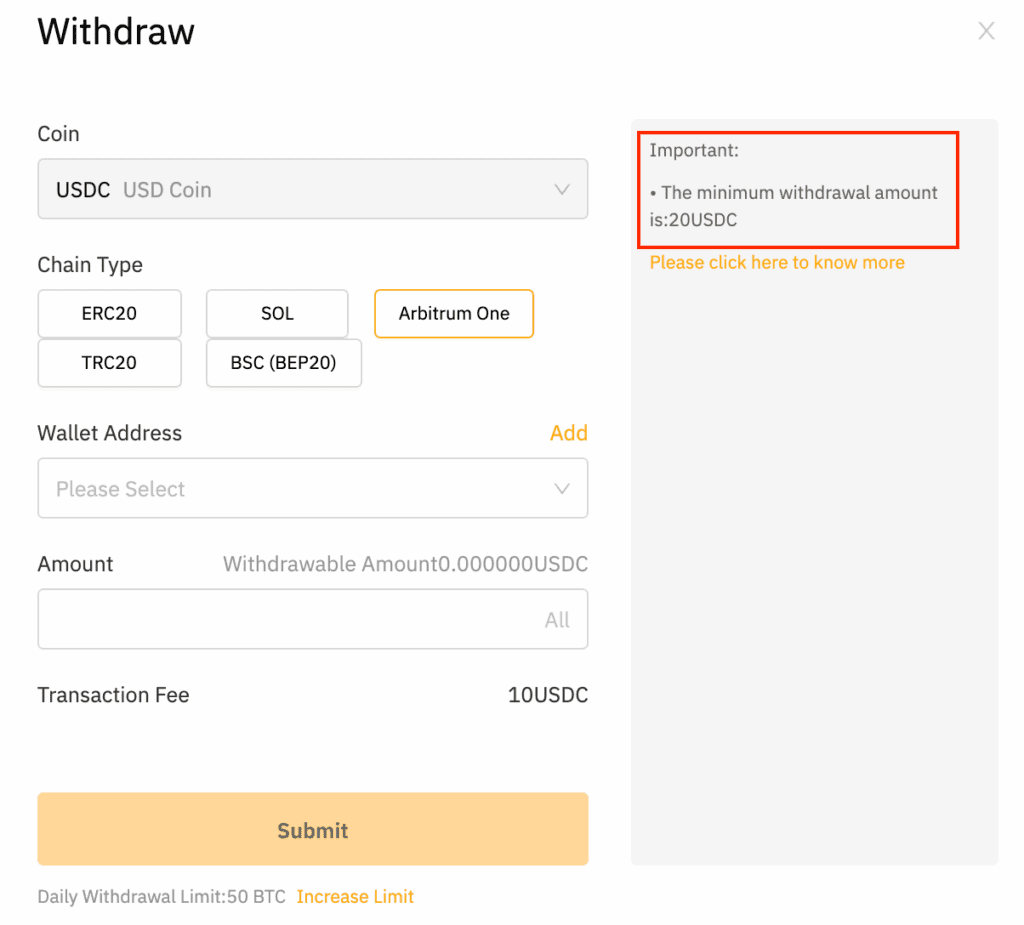Expand wallet address list chevron

pyautogui.click(x=562, y=489)
